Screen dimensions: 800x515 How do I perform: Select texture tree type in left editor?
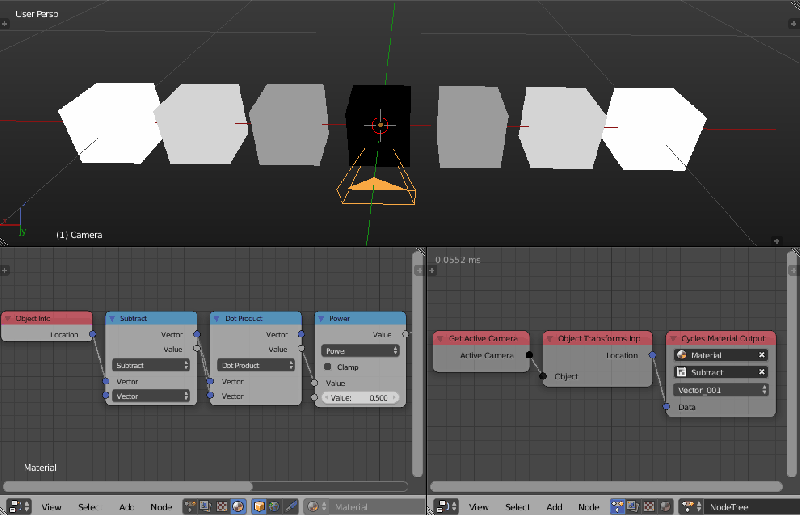pos(222,506)
